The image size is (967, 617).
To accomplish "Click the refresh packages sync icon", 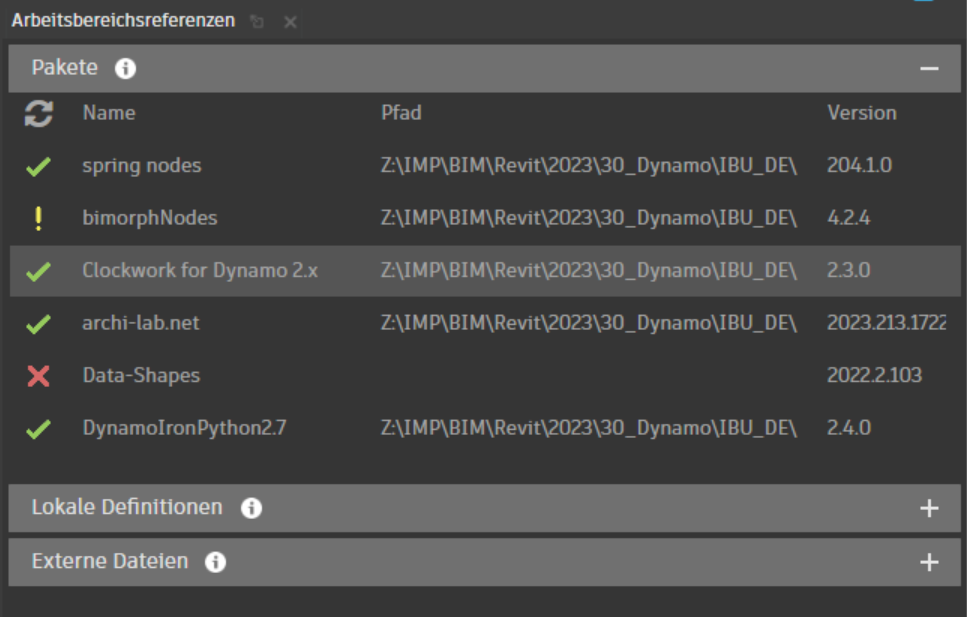I will click(39, 113).
